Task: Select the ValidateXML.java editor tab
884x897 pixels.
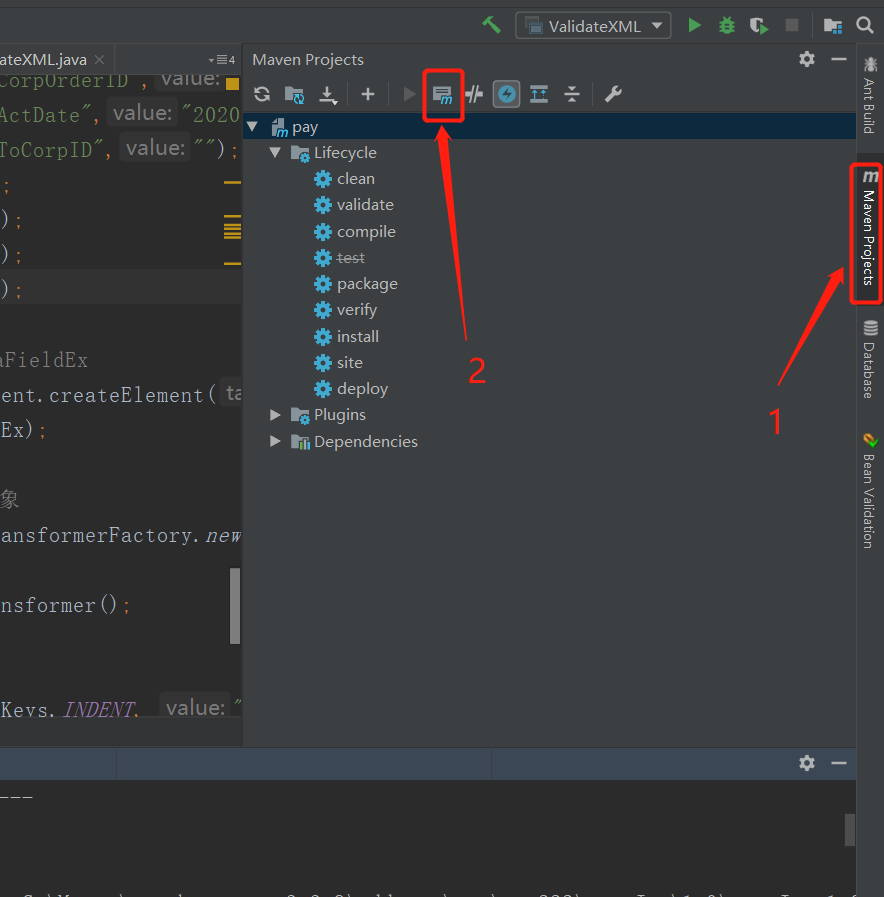Action: point(53,59)
